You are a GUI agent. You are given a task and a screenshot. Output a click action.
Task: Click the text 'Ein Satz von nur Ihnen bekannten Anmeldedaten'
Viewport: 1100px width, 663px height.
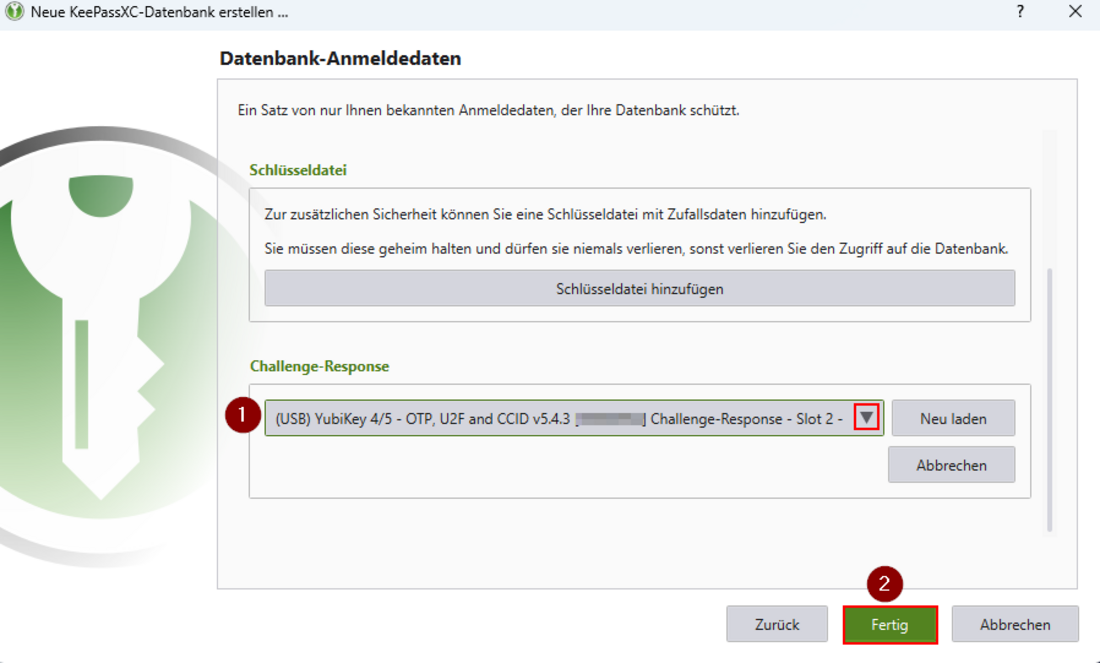coord(396,110)
